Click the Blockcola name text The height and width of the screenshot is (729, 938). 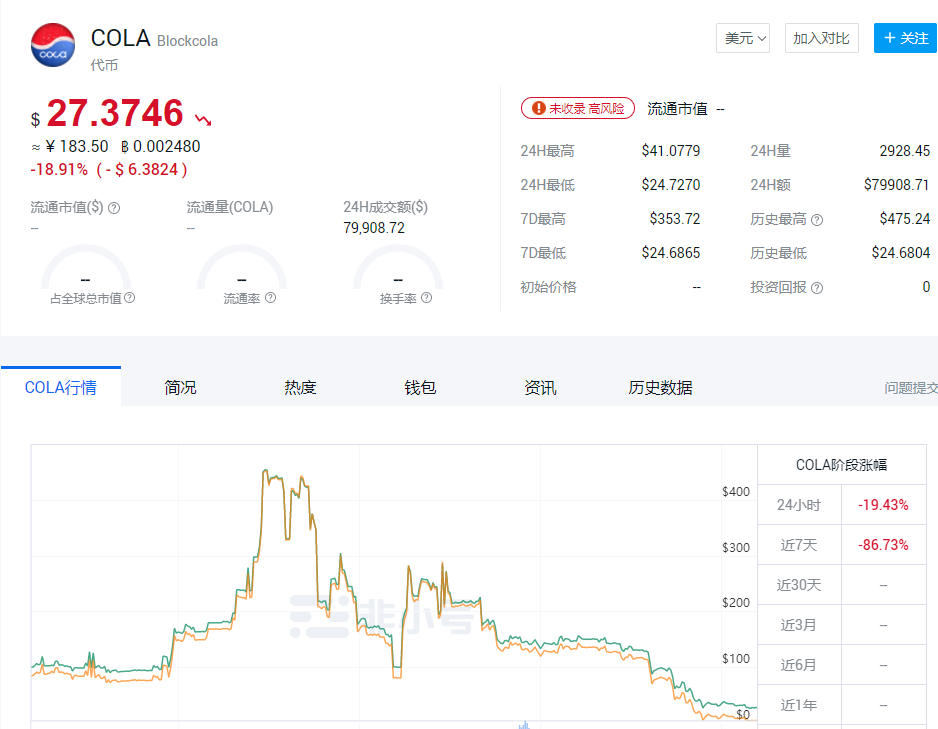187,41
